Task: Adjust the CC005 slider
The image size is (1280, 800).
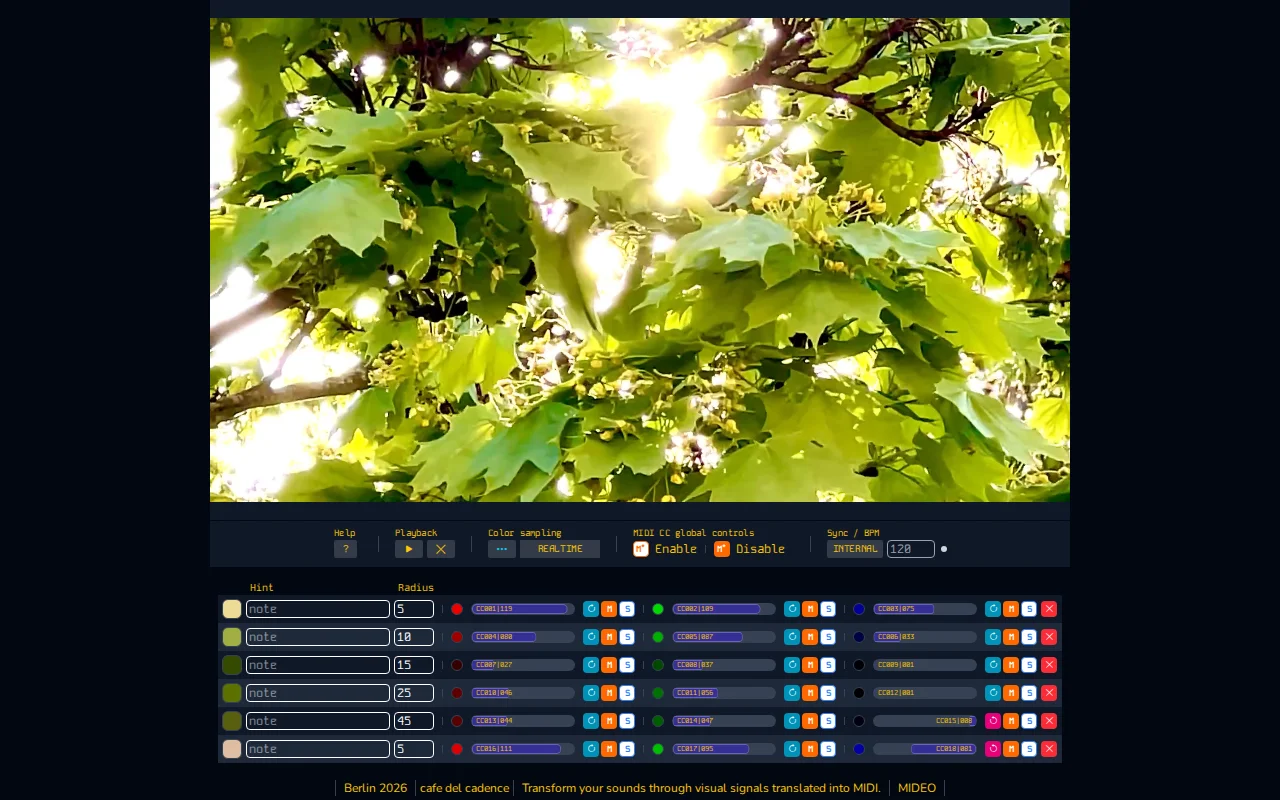Action: pyautogui.click(x=724, y=637)
